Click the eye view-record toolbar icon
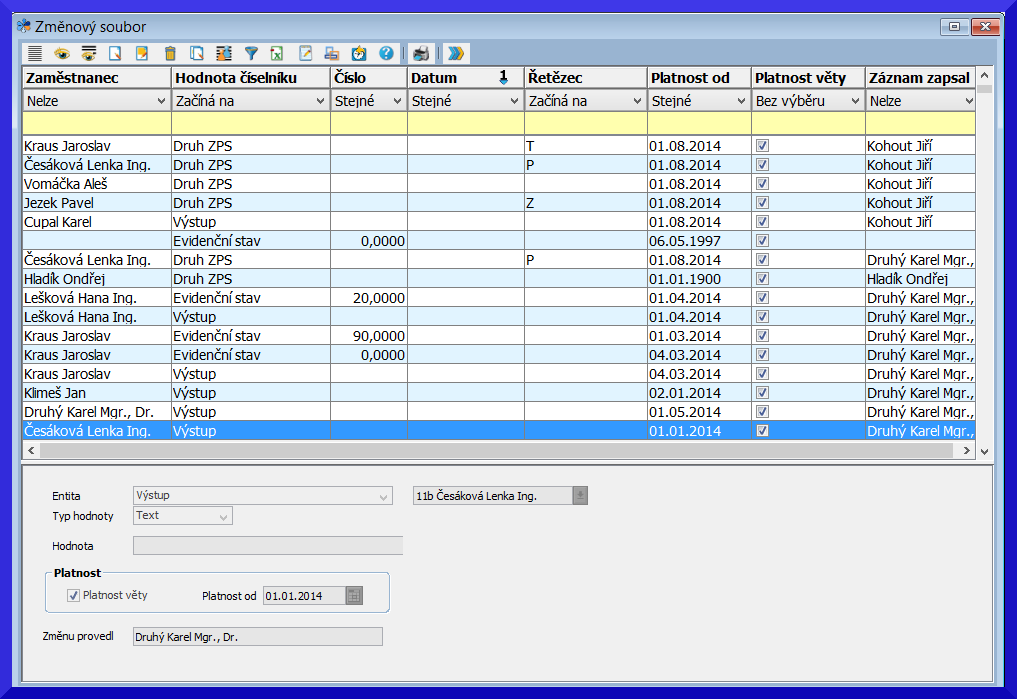Image resolution: width=1017 pixels, height=699 pixels. point(62,53)
